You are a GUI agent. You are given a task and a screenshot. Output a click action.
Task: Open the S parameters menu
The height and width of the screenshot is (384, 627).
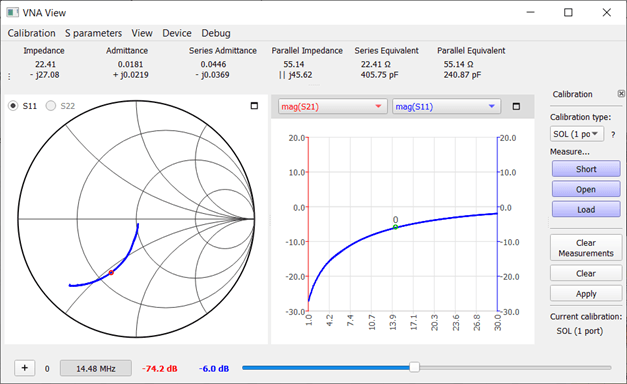94,33
